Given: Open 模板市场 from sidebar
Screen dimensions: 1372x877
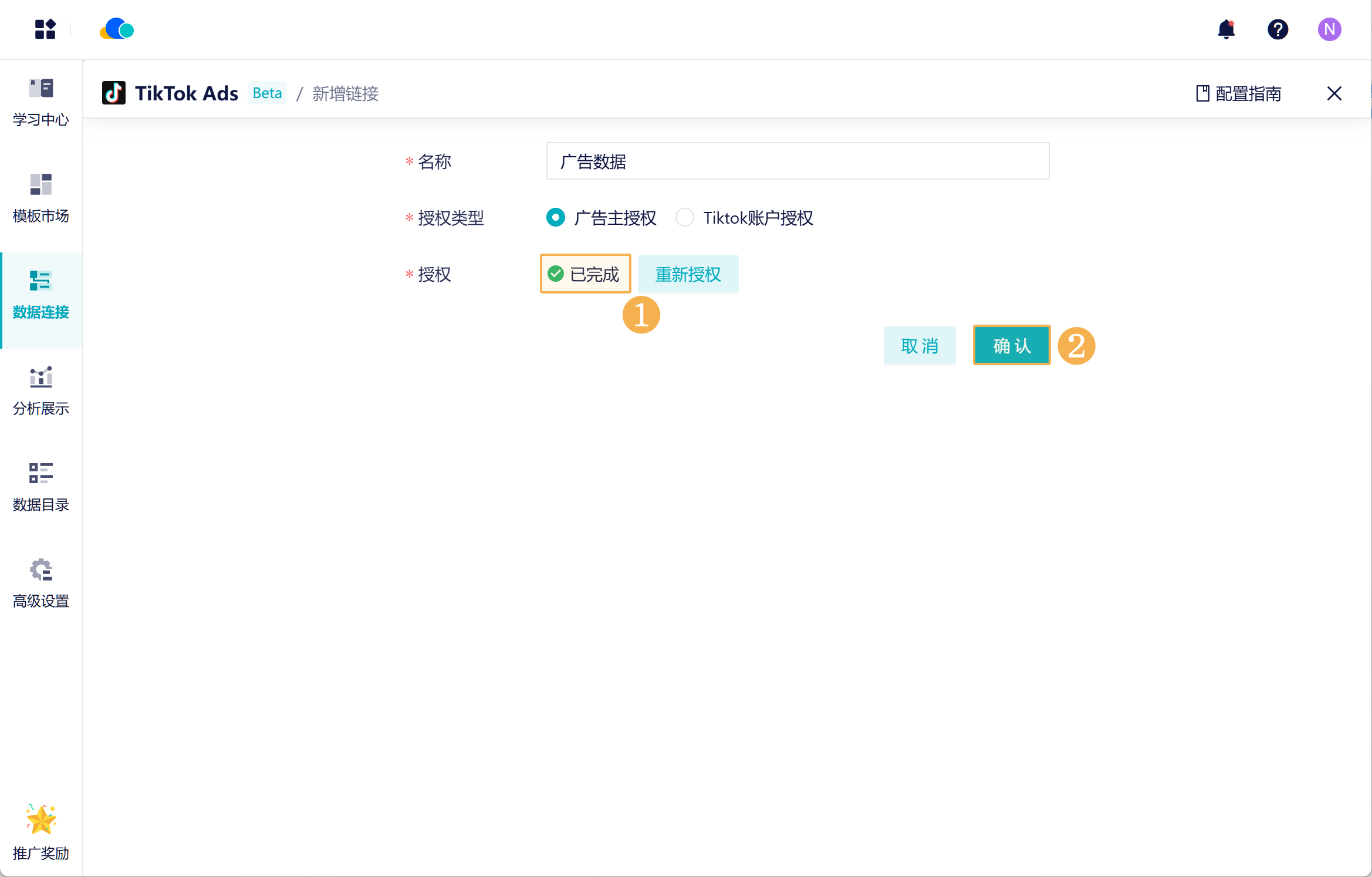Looking at the screenshot, I should point(41,198).
